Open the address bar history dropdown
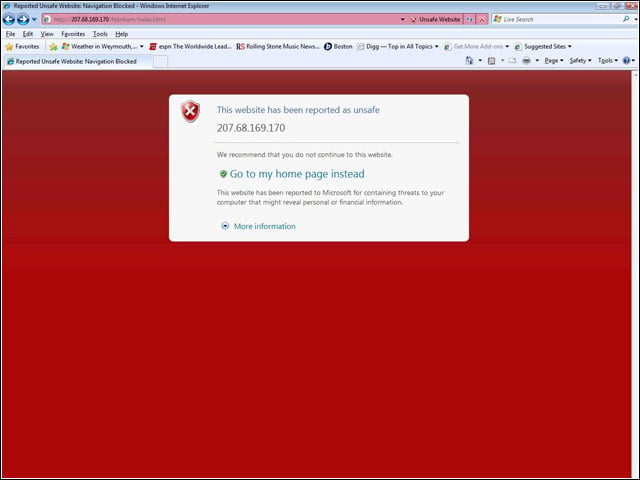This screenshot has height=480, width=640. pyautogui.click(x=402, y=19)
